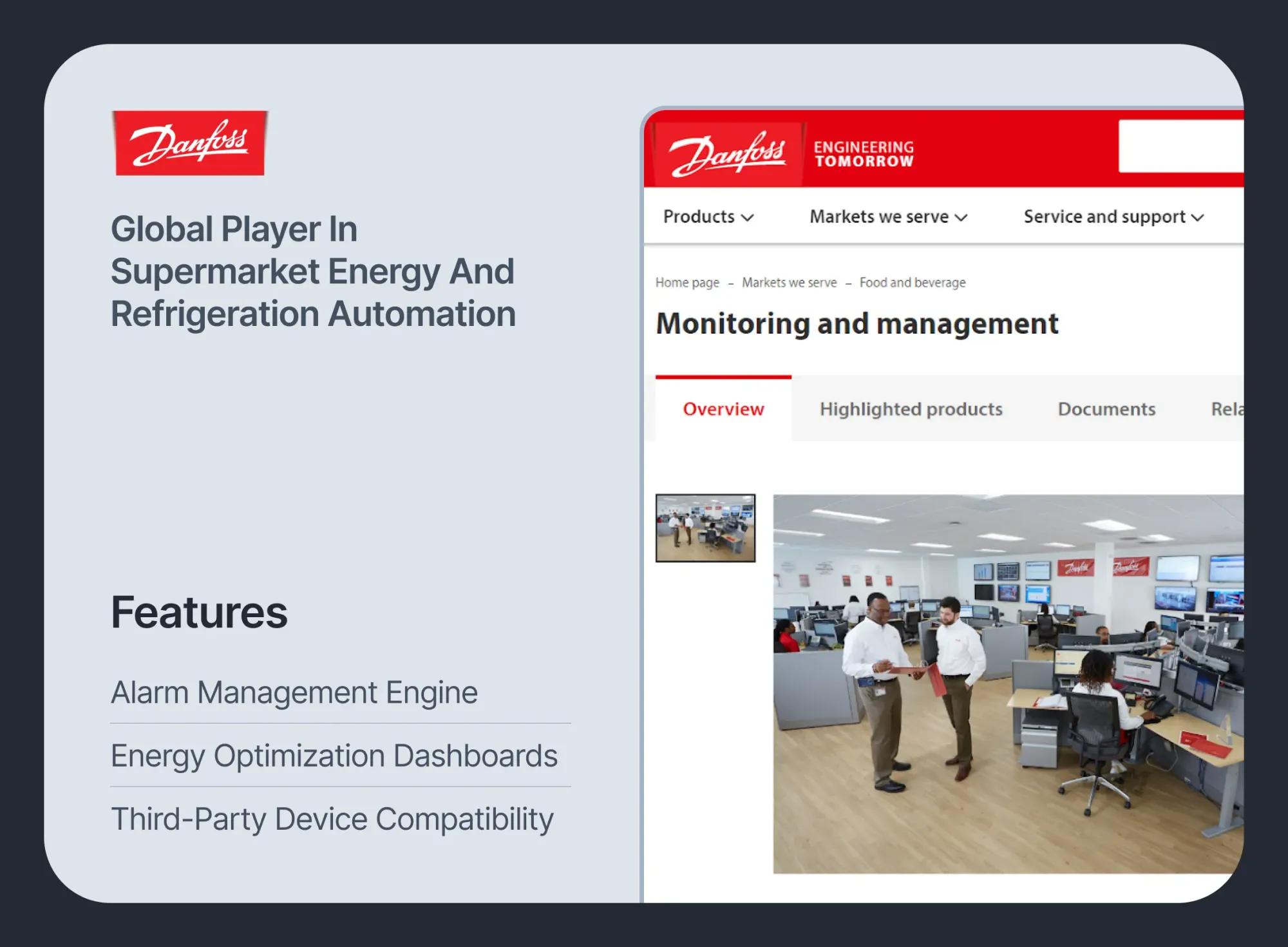Click the chevron beside Markets we serve
1288x947 pixels.
pos(961,218)
